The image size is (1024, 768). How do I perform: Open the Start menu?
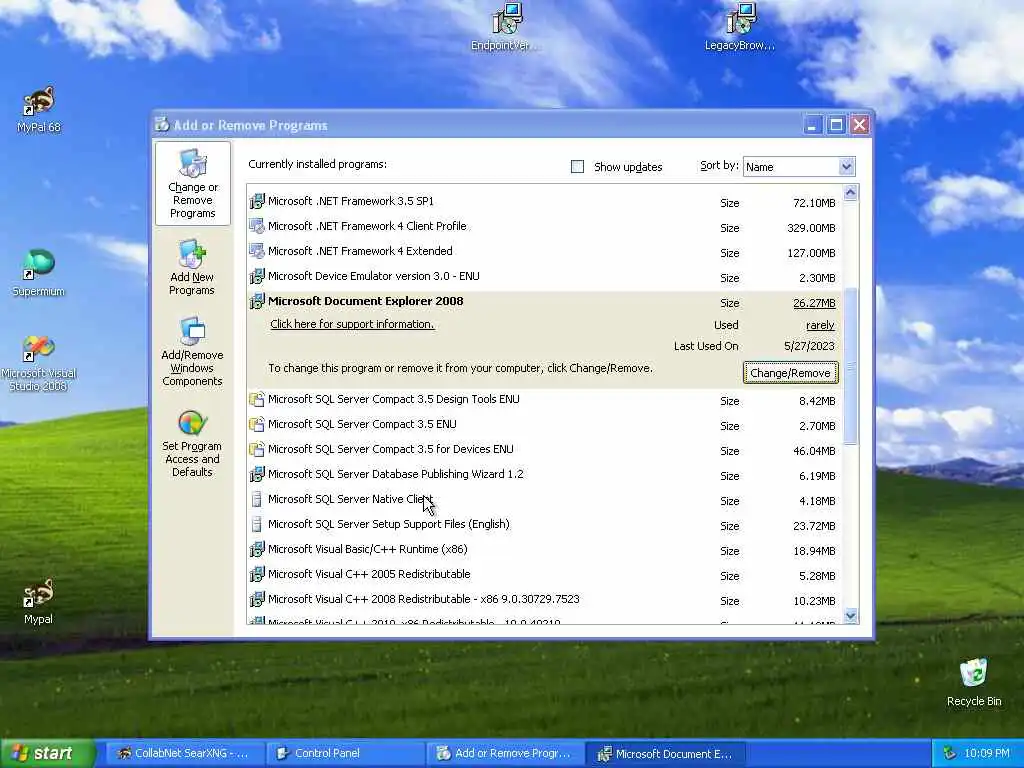[47, 754]
